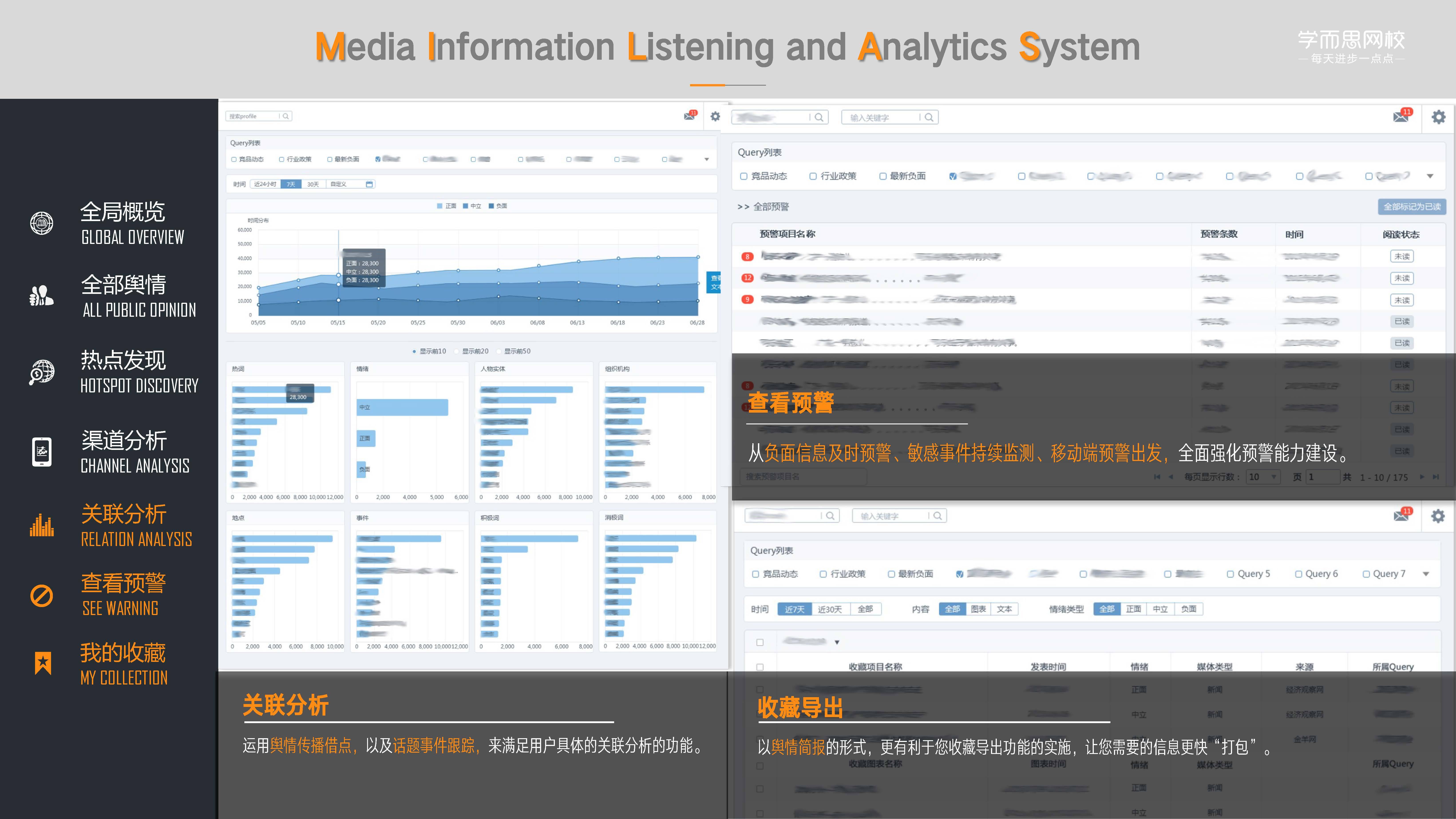Switch time filter to 近30天 in collection panel
The width and height of the screenshot is (1456, 819).
(x=830, y=609)
